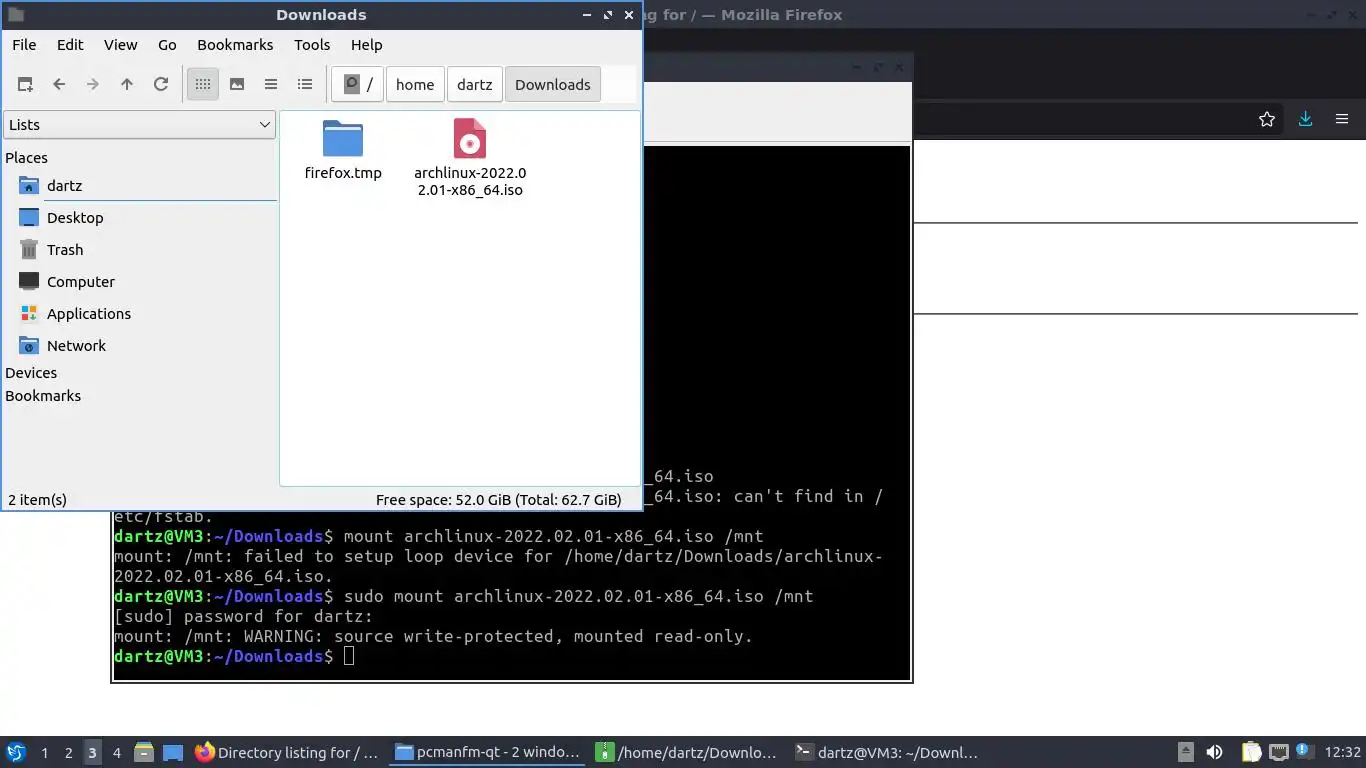Switch to virtual desktop 2
Image resolution: width=1366 pixels, height=768 pixels.
pyautogui.click(x=68, y=753)
